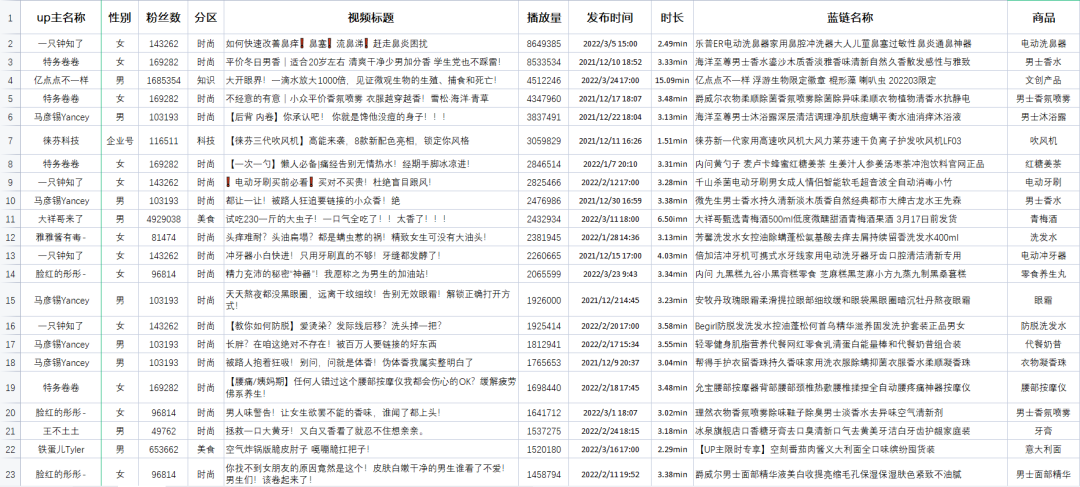
Task: Click cell '王不土土' in name column
Action: coord(61,431)
